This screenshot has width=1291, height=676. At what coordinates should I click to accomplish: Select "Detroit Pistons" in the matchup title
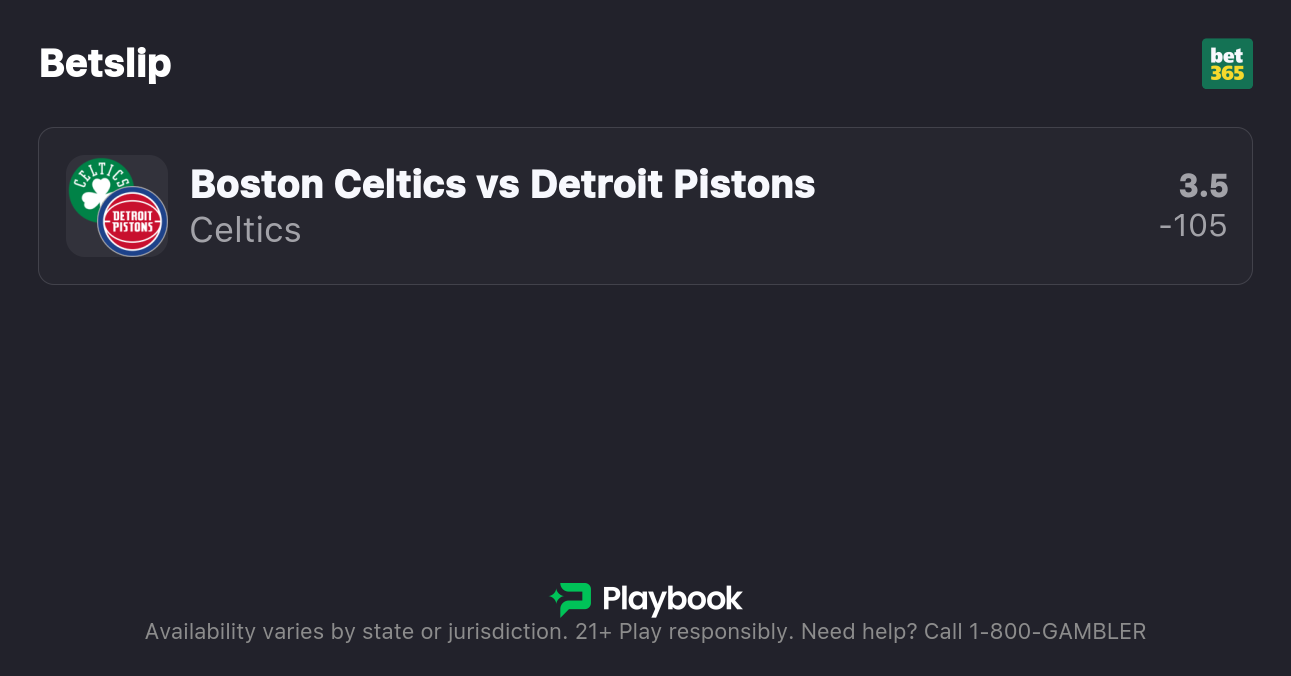pos(672,184)
